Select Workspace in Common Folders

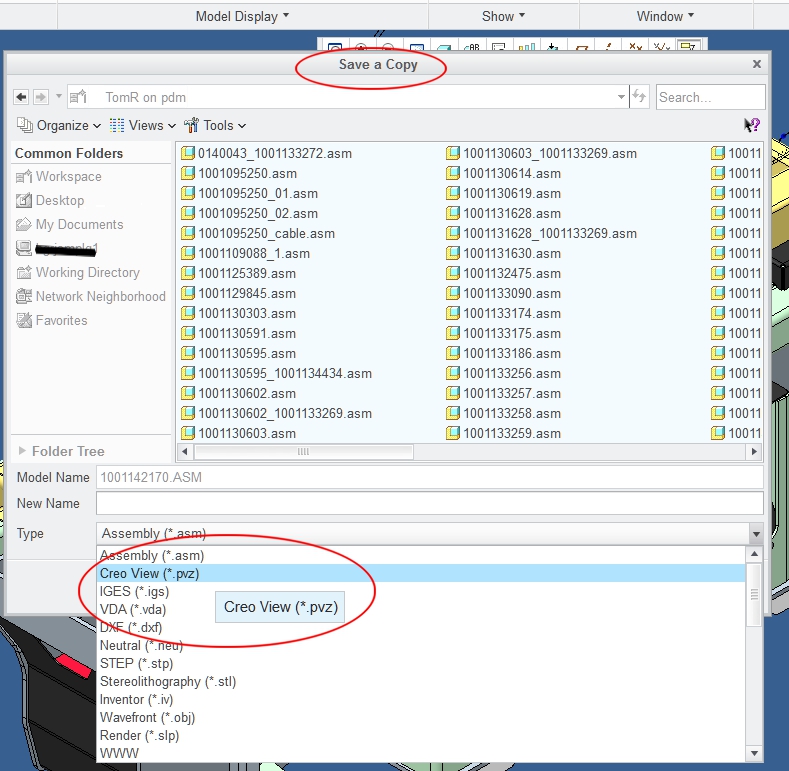59,177
